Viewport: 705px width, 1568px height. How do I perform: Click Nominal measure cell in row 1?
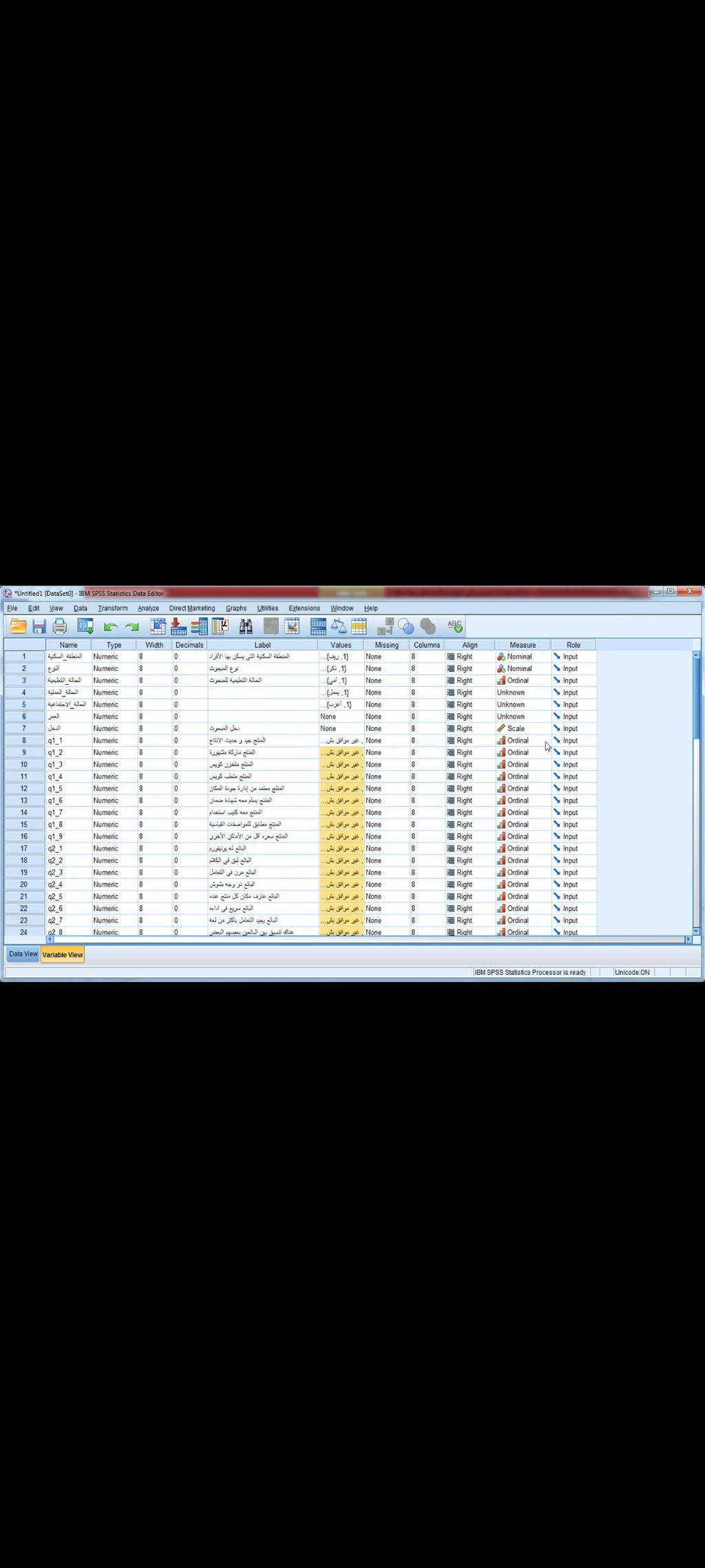[x=523, y=657]
